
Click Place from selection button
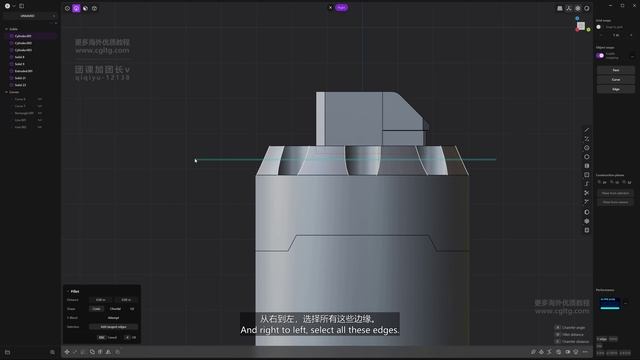[x=615, y=193]
